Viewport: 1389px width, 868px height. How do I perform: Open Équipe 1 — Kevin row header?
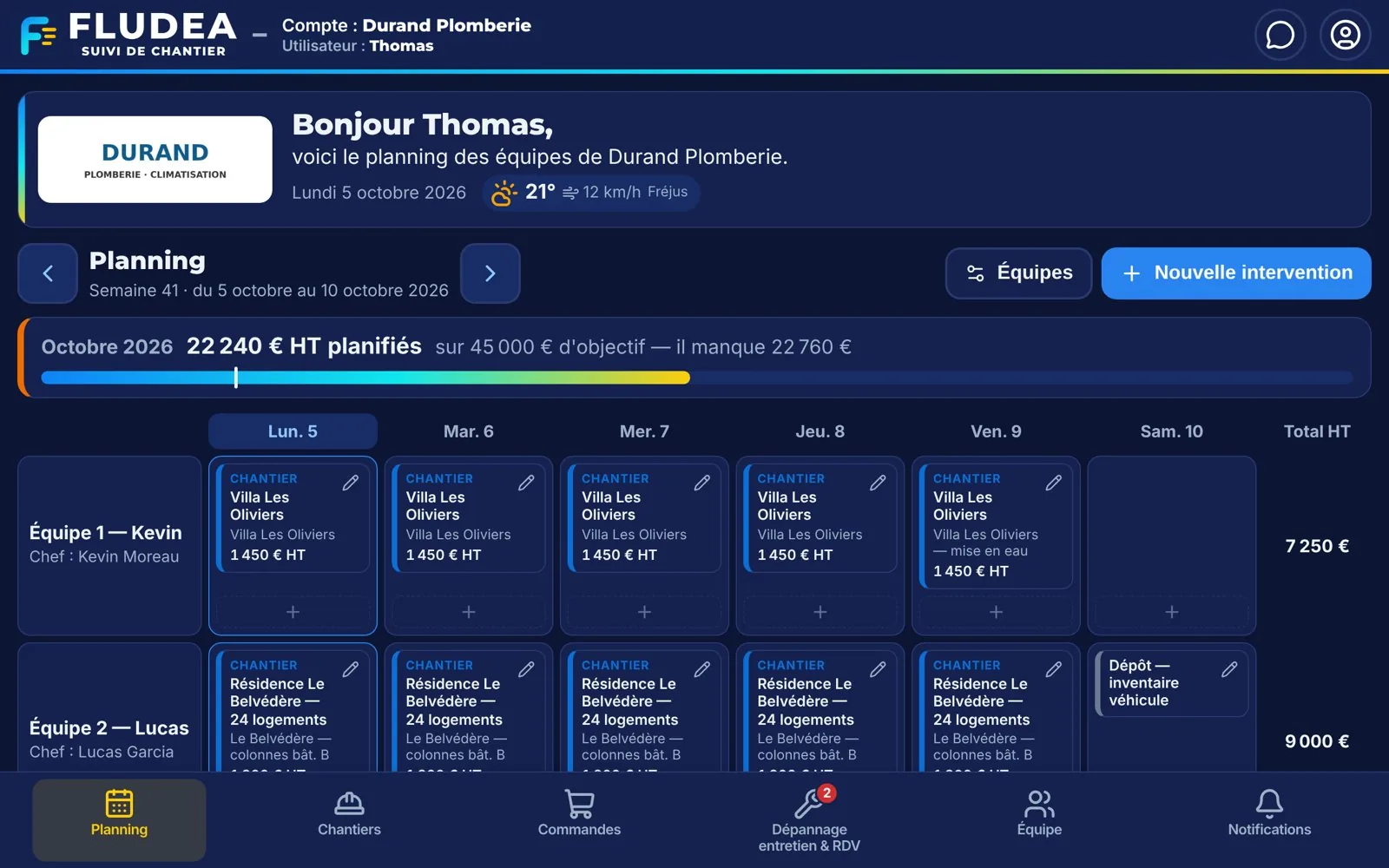[109, 545]
